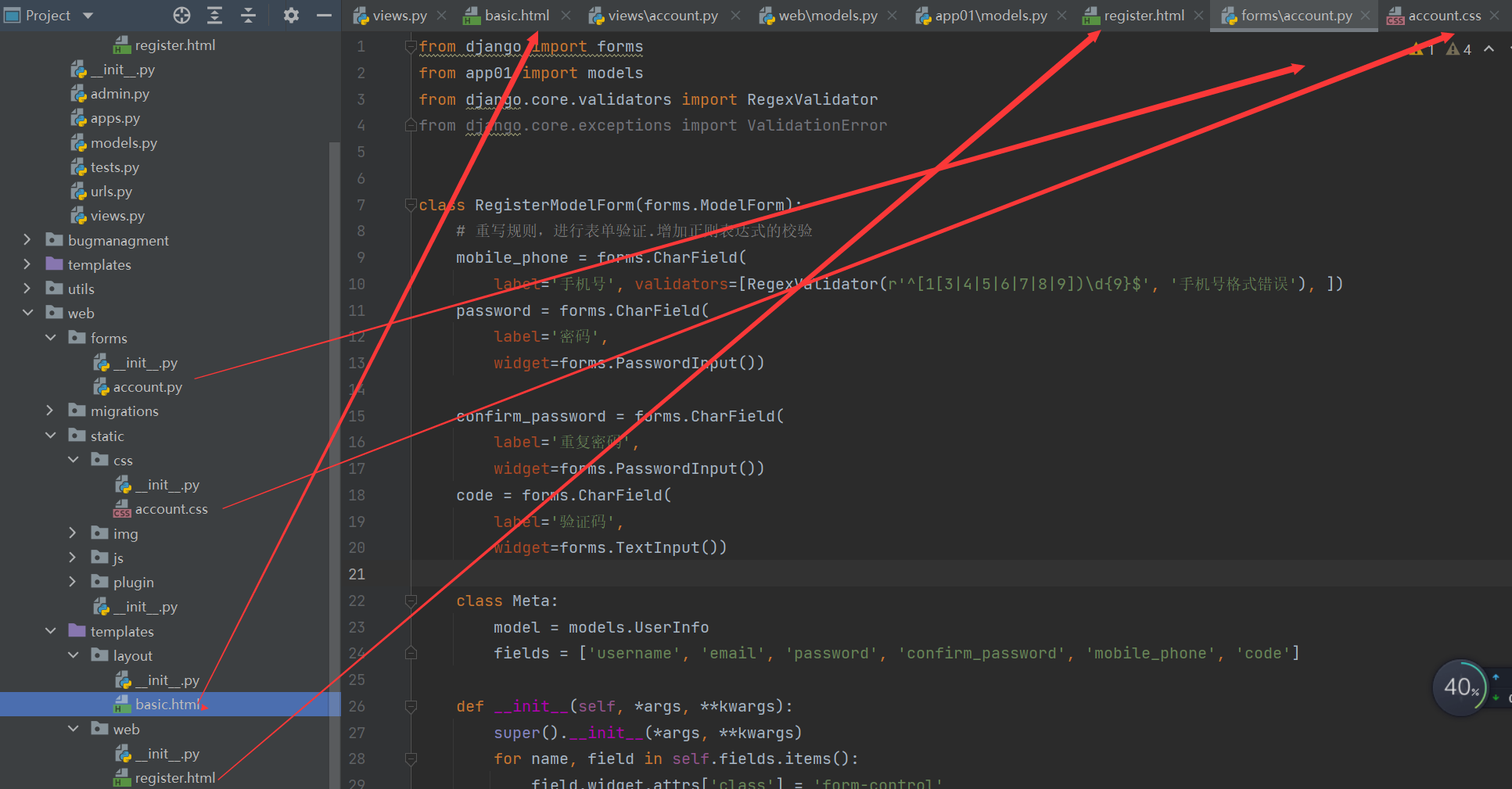
Task: Collapse the forms folder
Action: tap(51, 338)
